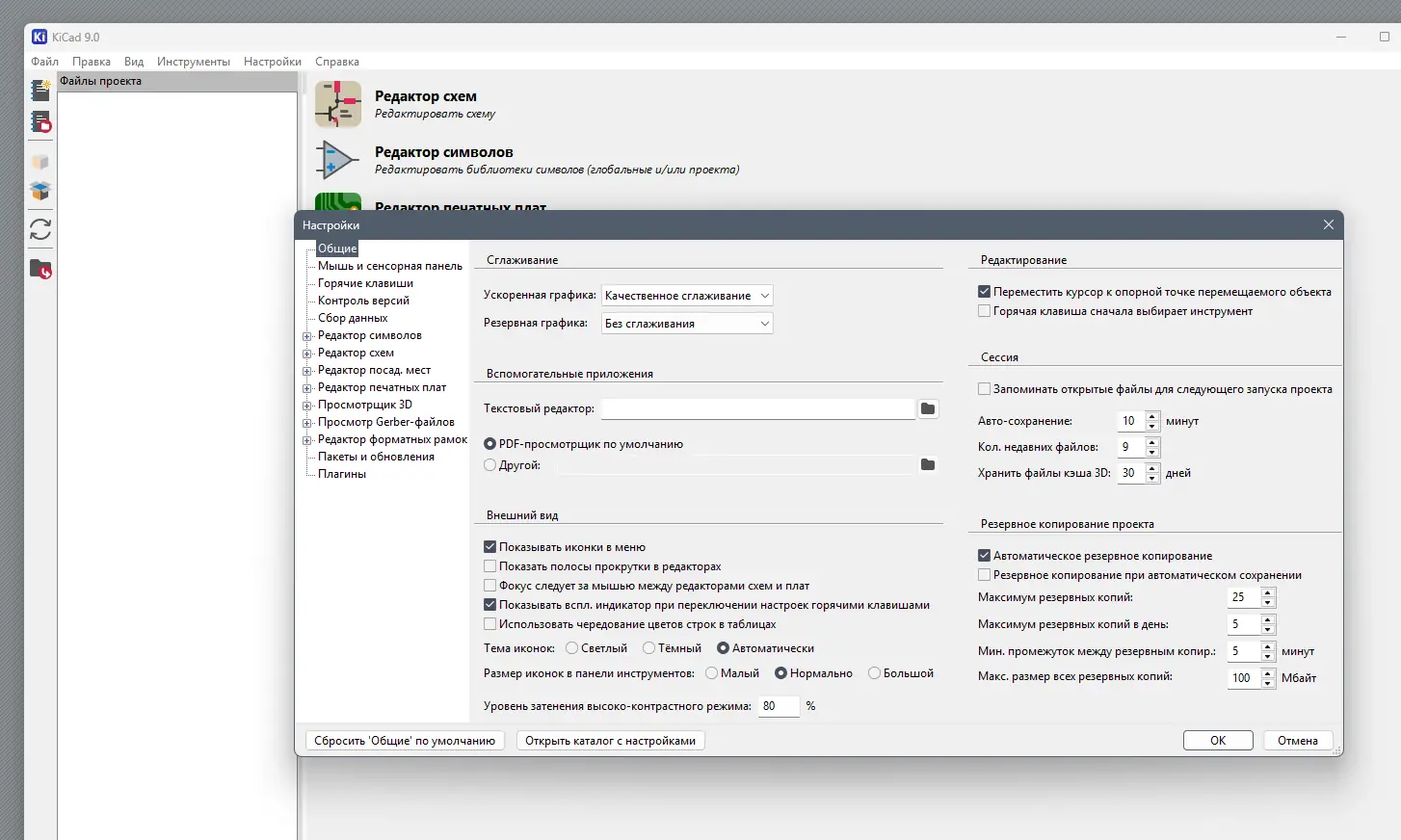Expand 'Редактор схем' tree node
The width and height of the screenshot is (1401, 840).
pos(307,354)
